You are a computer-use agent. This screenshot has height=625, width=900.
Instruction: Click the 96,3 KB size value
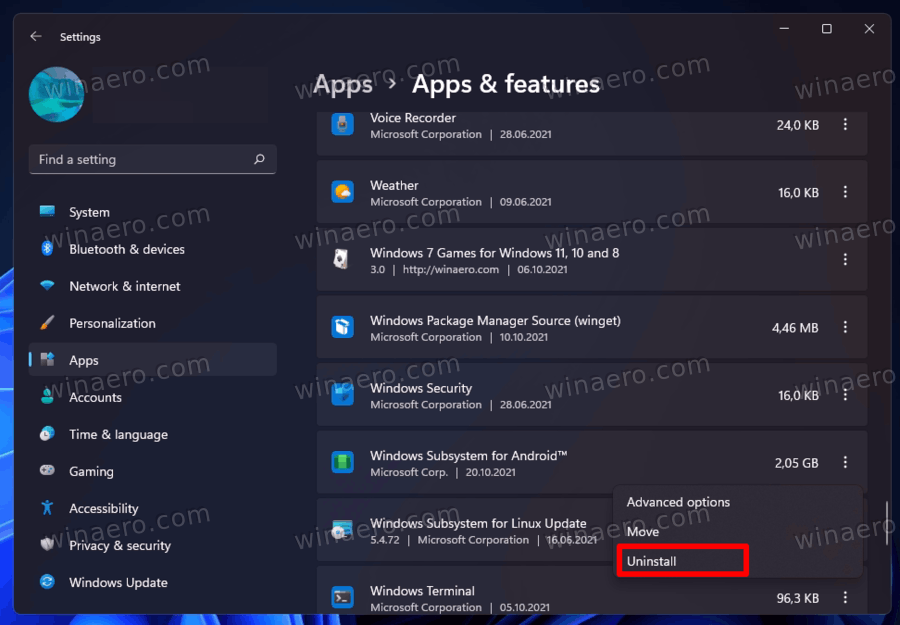798,599
